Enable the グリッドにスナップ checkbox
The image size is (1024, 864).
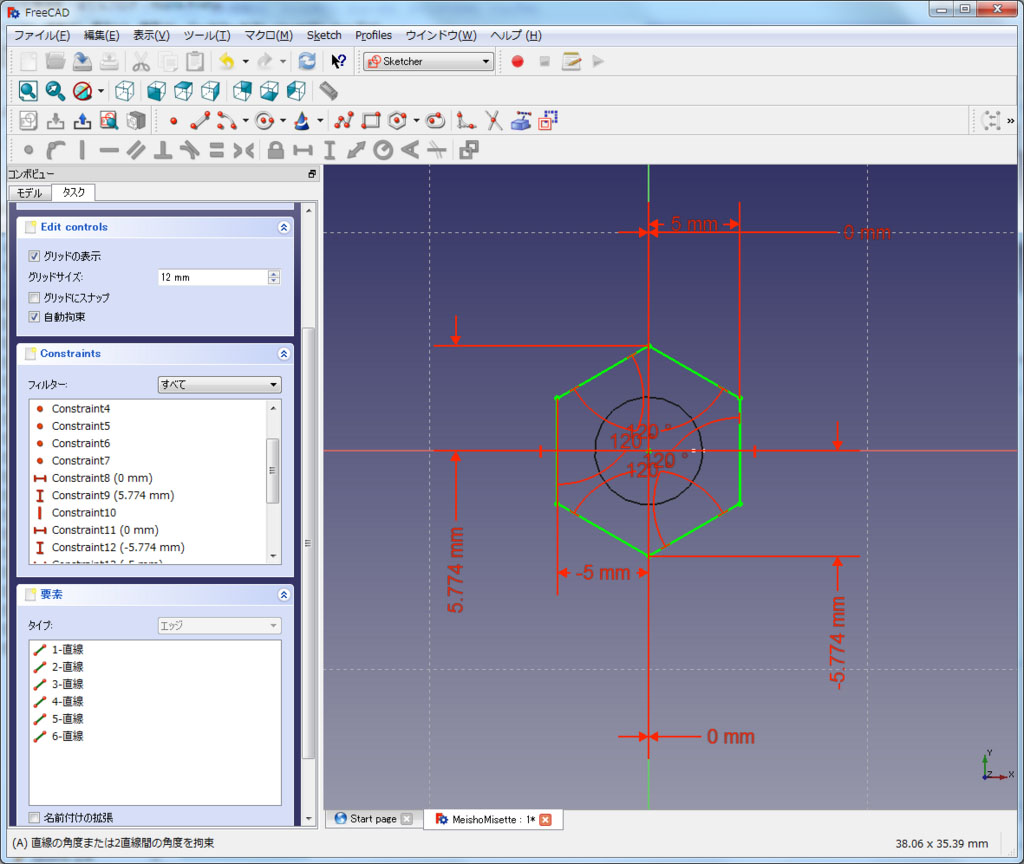click(35, 298)
